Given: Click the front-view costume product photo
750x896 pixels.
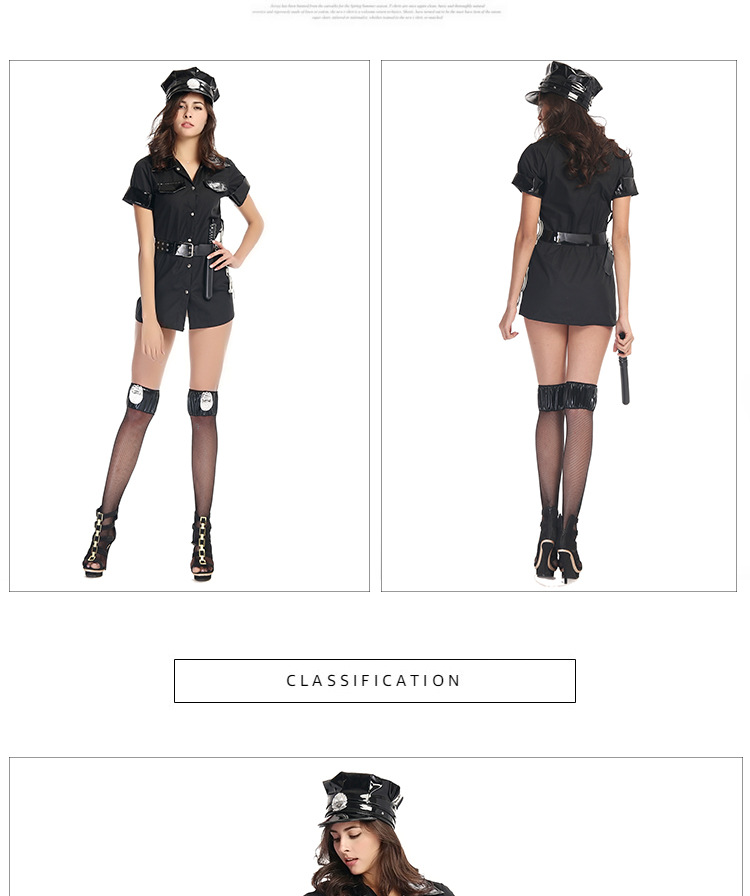Looking at the screenshot, I should coord(189,326).
